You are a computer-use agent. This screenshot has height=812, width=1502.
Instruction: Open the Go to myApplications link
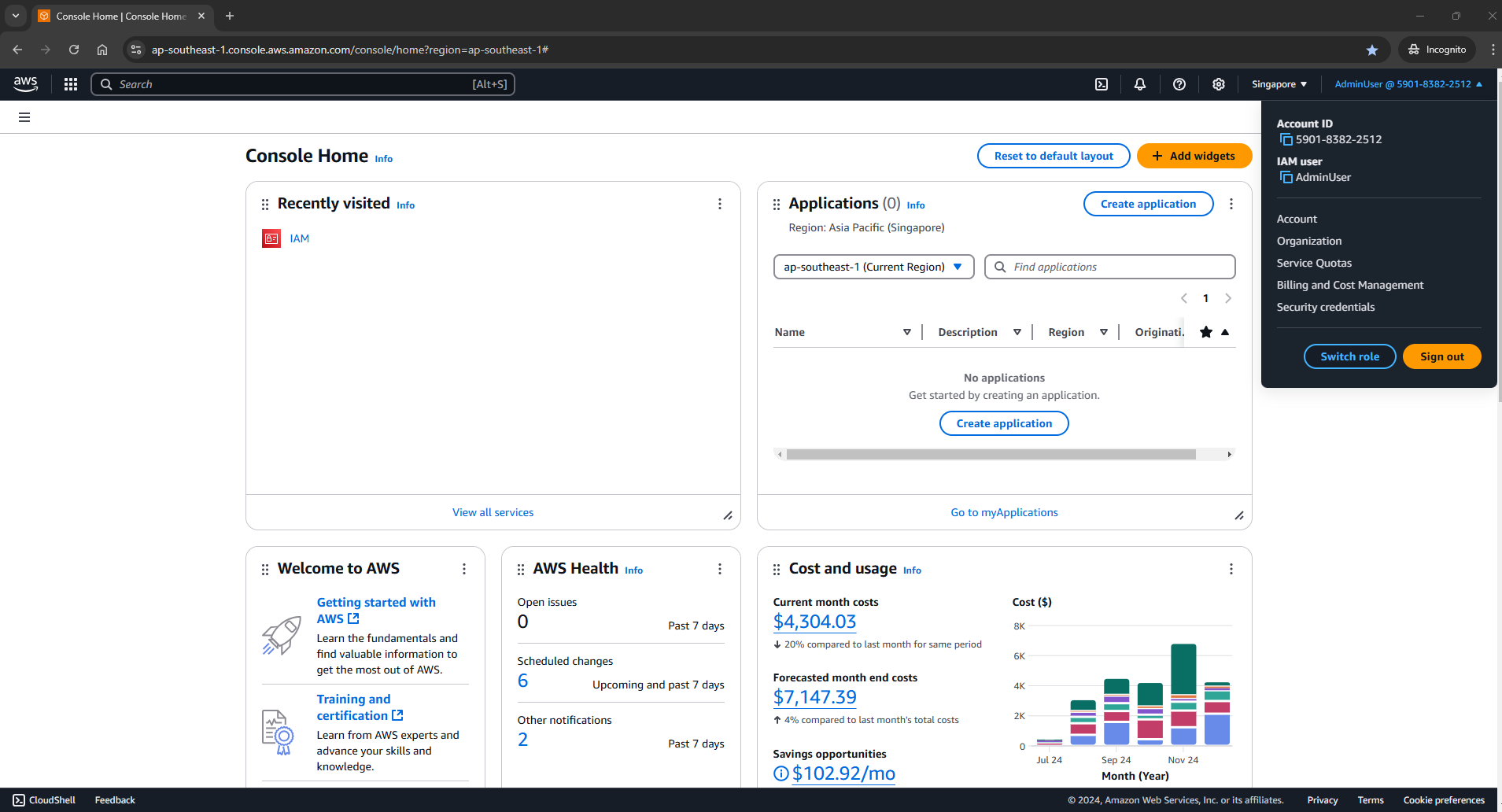[1004, 512]
